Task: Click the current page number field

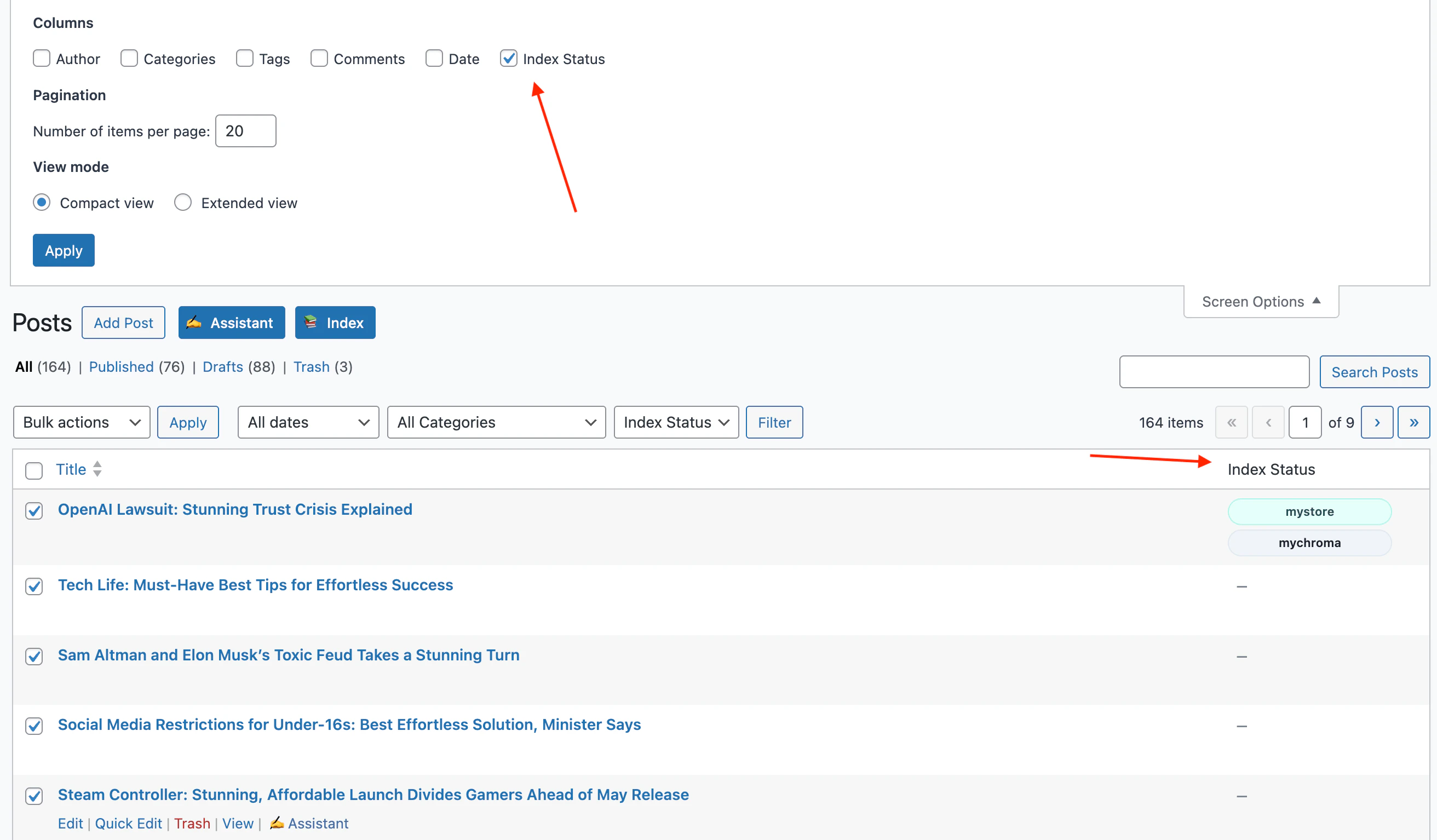Action: 1304,422
